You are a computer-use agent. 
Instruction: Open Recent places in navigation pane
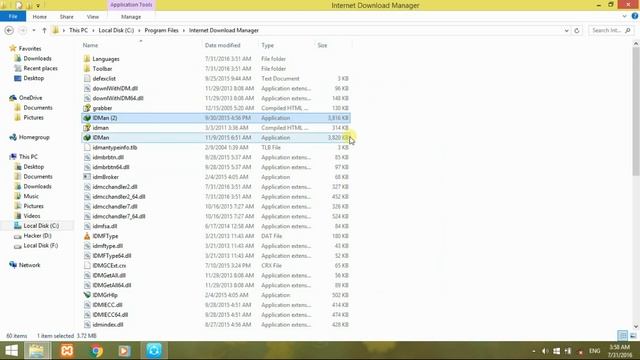point(40,68)
